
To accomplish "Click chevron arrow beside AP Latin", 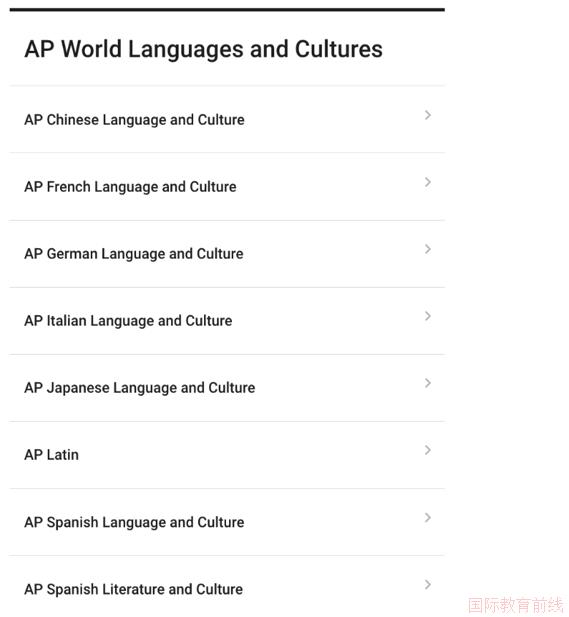I will [427, 450].
